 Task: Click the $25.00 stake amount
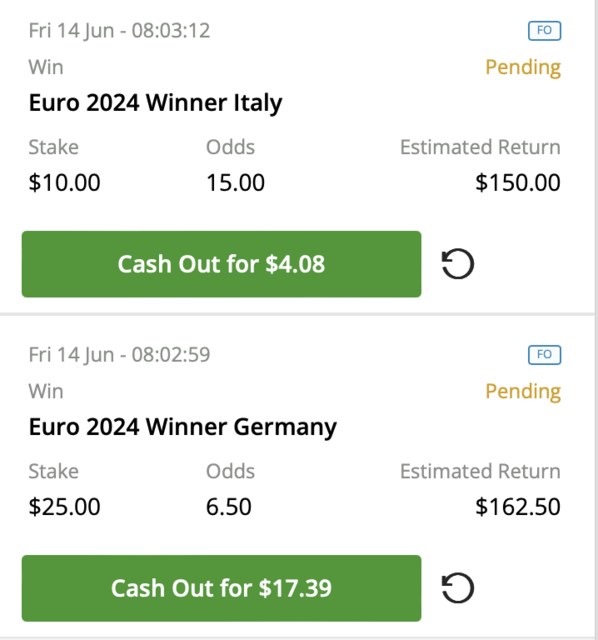64,507
